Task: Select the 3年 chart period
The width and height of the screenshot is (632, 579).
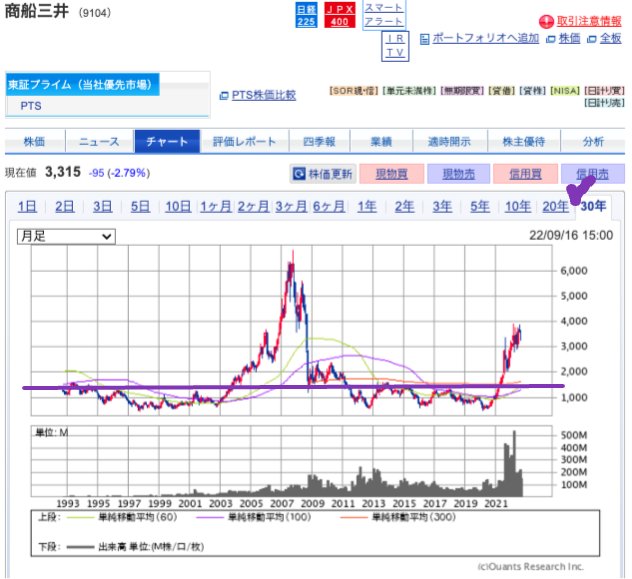Action: [443, 207]
